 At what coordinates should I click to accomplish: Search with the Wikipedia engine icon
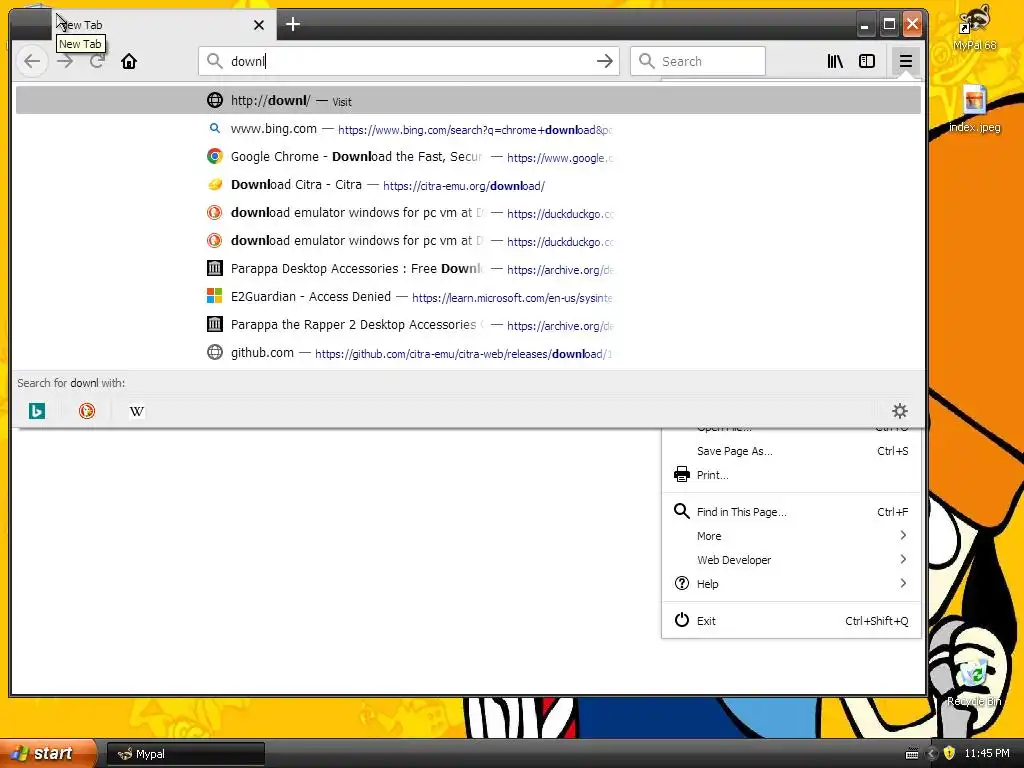[136, 411]
